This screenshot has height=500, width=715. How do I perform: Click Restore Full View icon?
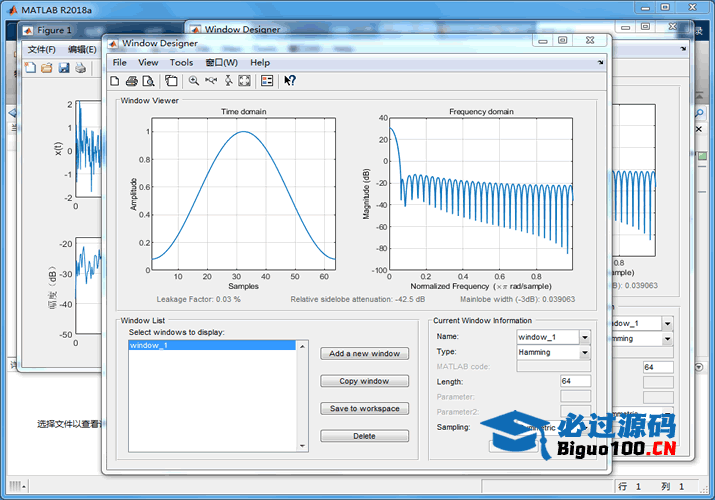[244, 81]
